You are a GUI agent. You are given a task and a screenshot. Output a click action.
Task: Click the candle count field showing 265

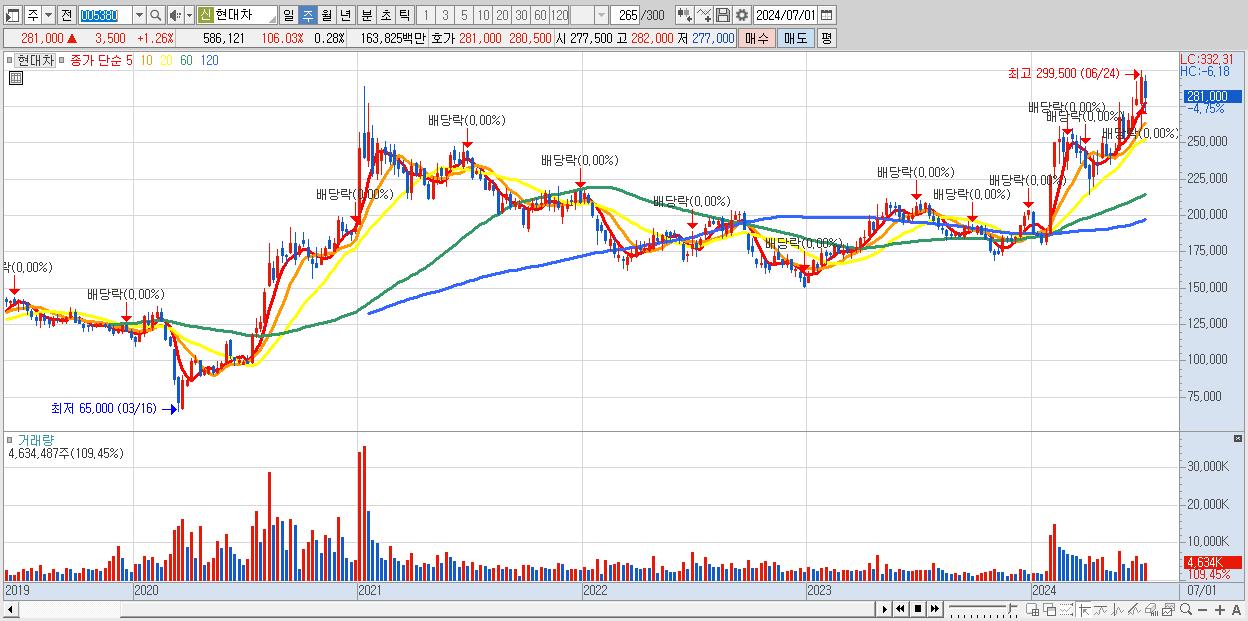click(x=627, y=15)
